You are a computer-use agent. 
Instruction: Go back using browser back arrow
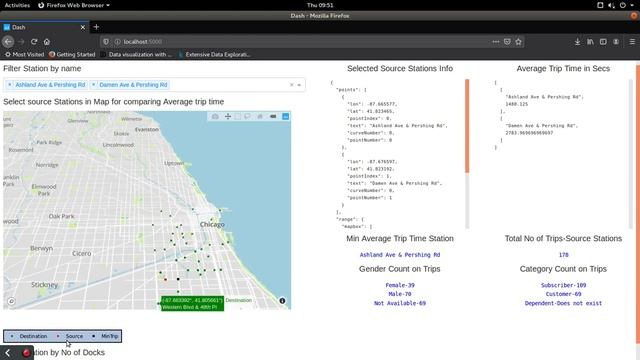pos(8,42)
